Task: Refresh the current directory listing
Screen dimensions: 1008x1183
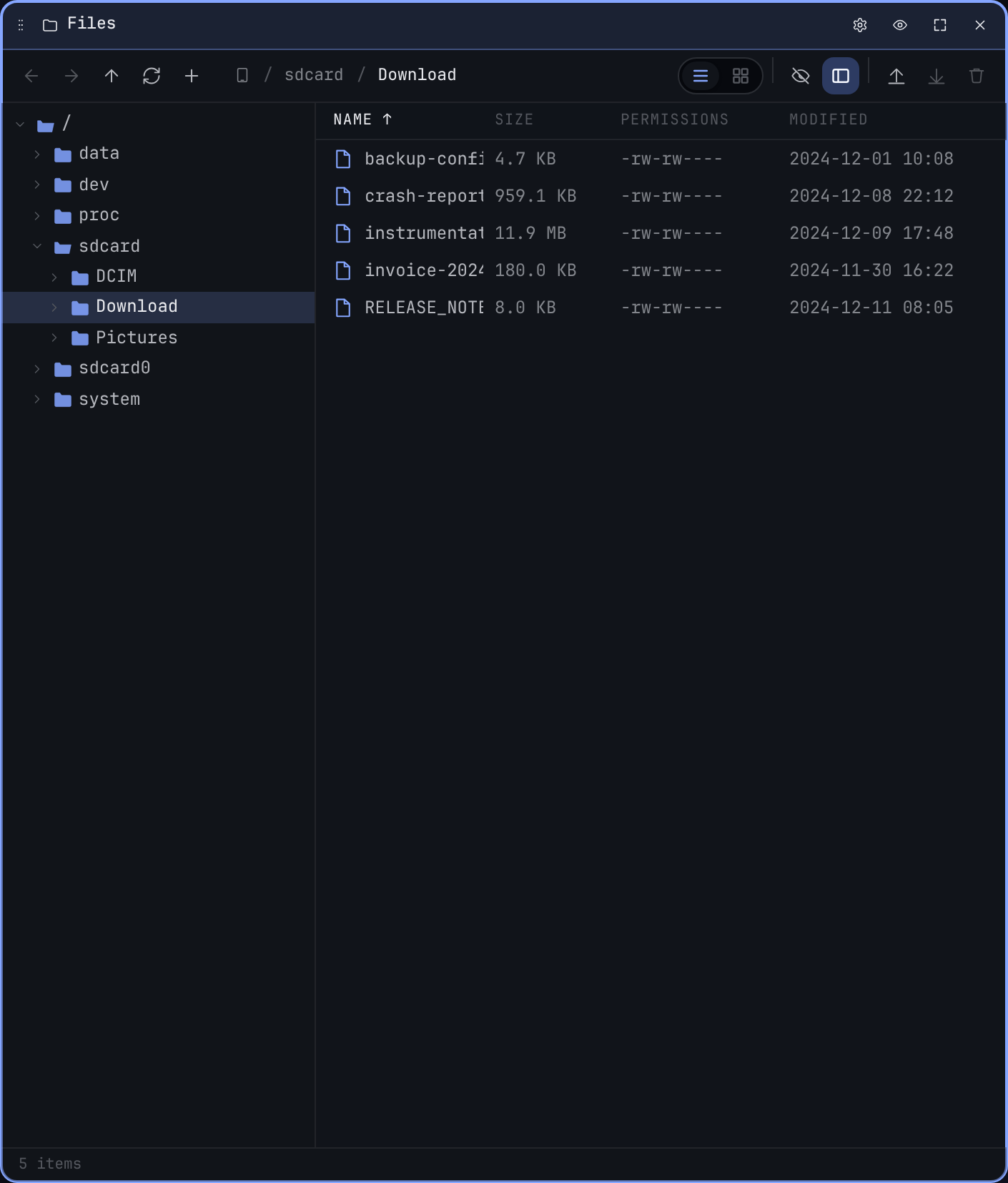Action: (152, 76)
